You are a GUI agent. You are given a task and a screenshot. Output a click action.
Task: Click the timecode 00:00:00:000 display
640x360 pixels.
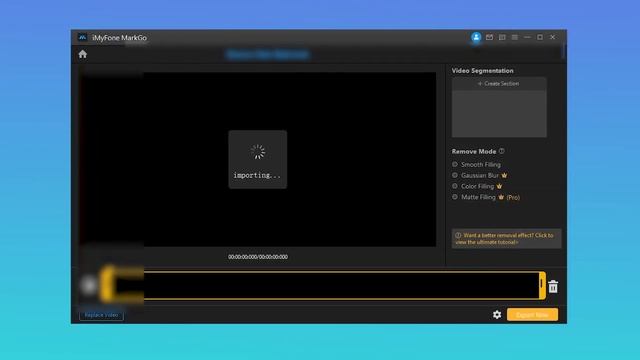pyautogui.click(x=258, y=257)
